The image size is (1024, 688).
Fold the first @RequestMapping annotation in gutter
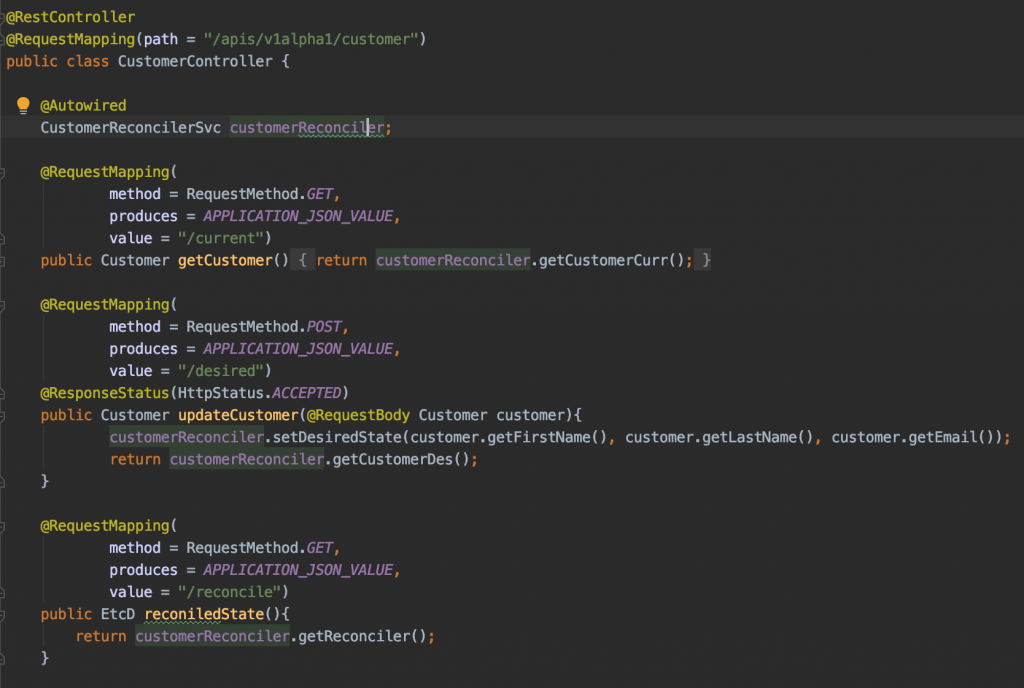pyautogui.click(x=3, y=172)
